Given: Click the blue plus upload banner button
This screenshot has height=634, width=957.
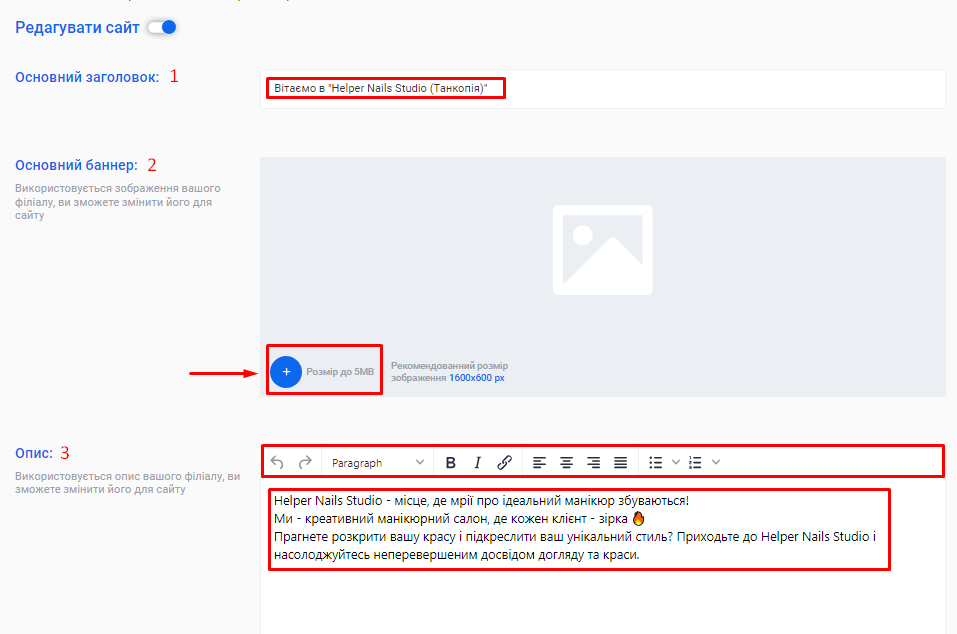Looking at the screenshot, I should coord(286,371).
